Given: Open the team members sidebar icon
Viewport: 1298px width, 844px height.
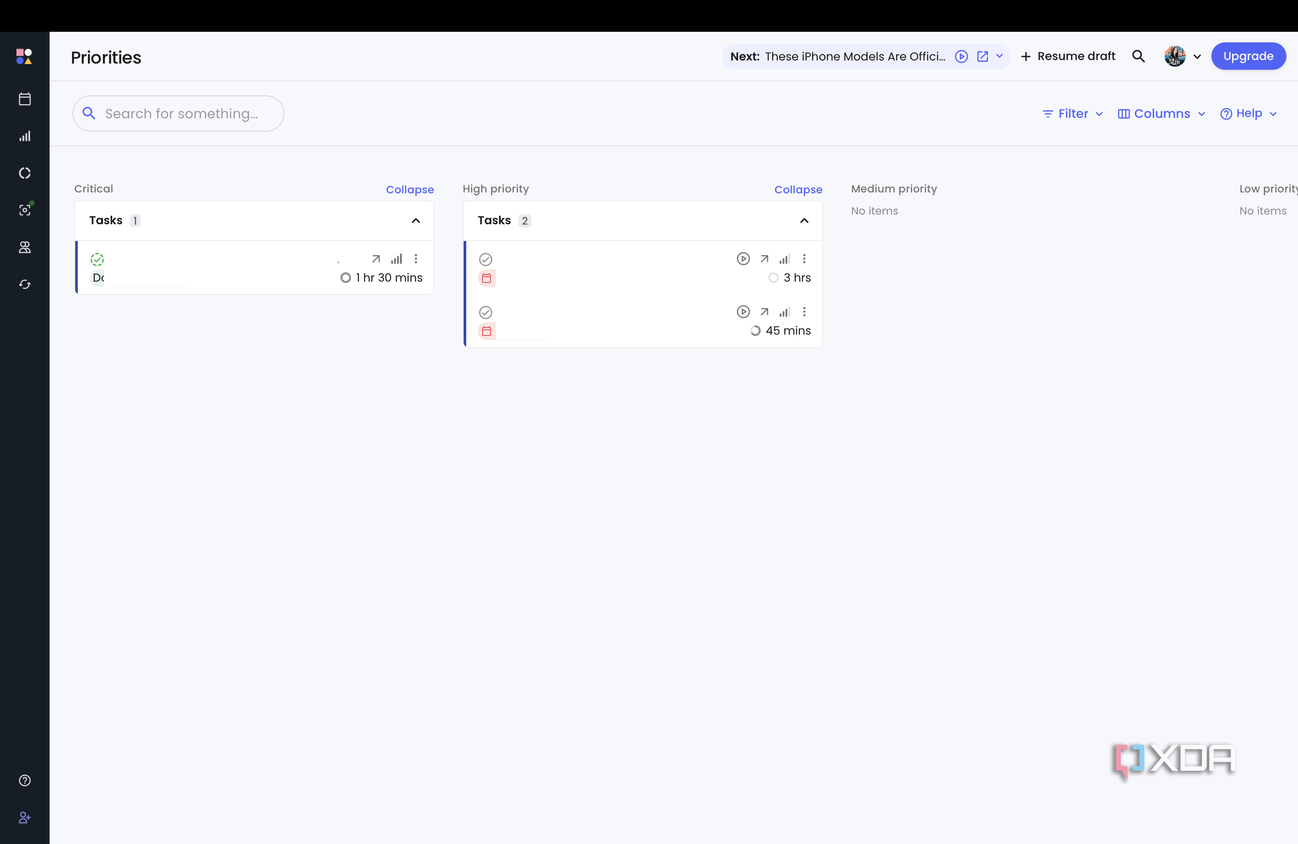Looking at the screenshot, I should (x=25, y=247).
